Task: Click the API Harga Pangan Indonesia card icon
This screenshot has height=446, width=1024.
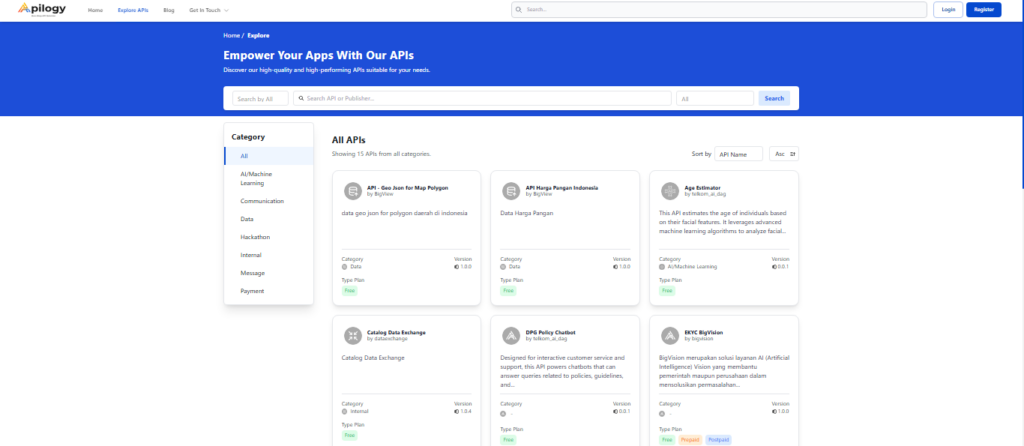Action: click(x=512, y=191)
